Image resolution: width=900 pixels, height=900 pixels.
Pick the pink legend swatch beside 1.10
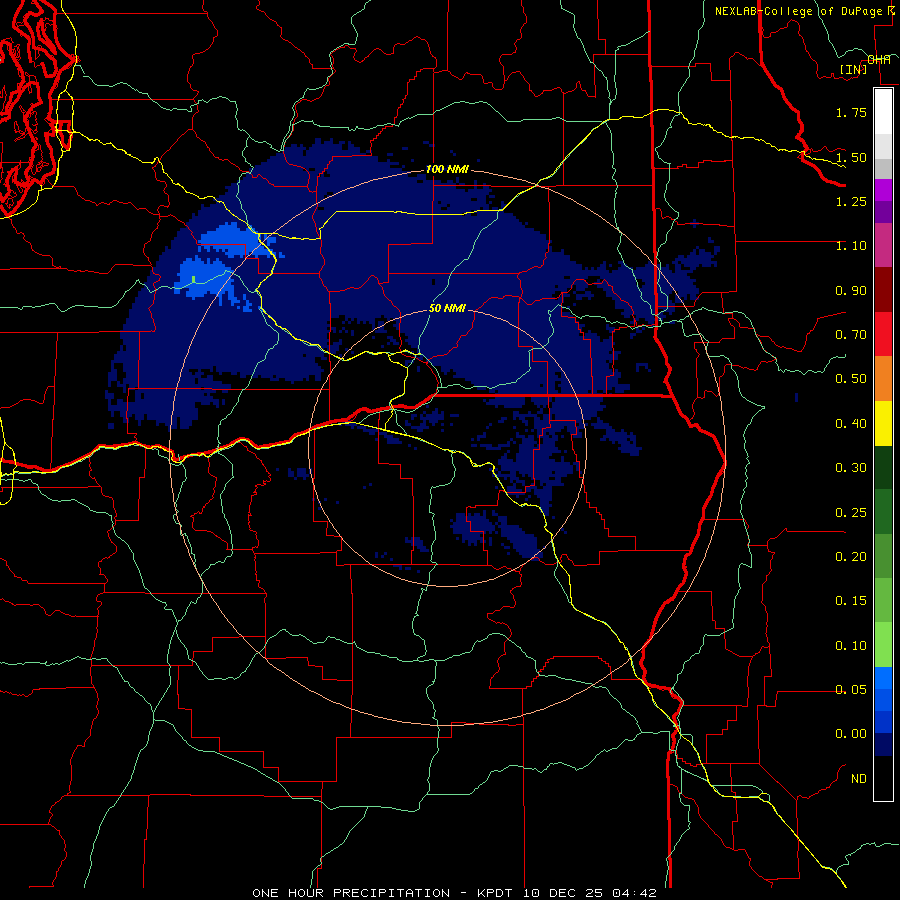pos(883,245)
